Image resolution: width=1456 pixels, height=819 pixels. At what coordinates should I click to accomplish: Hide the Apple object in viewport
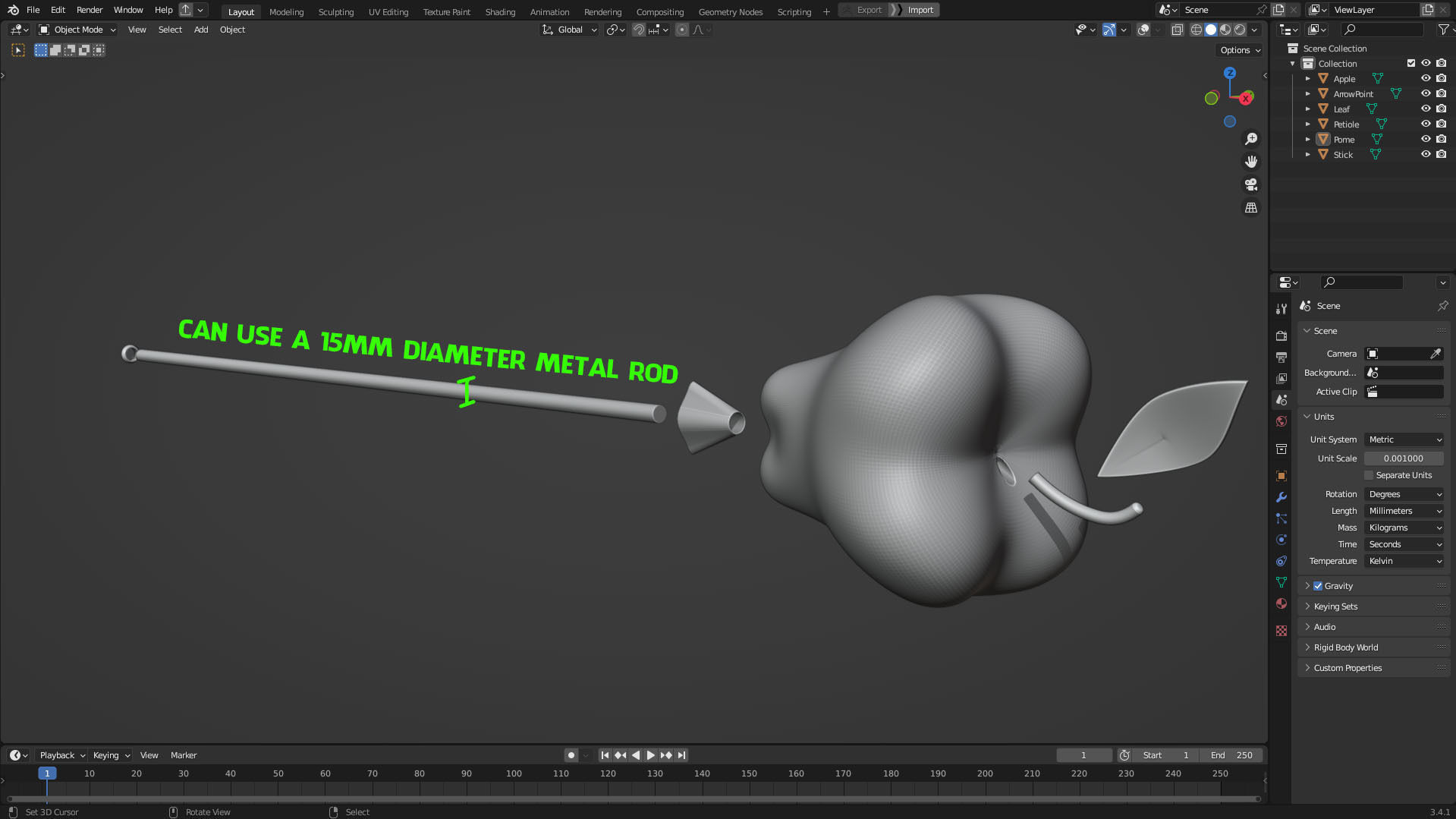pos(1426,78)
